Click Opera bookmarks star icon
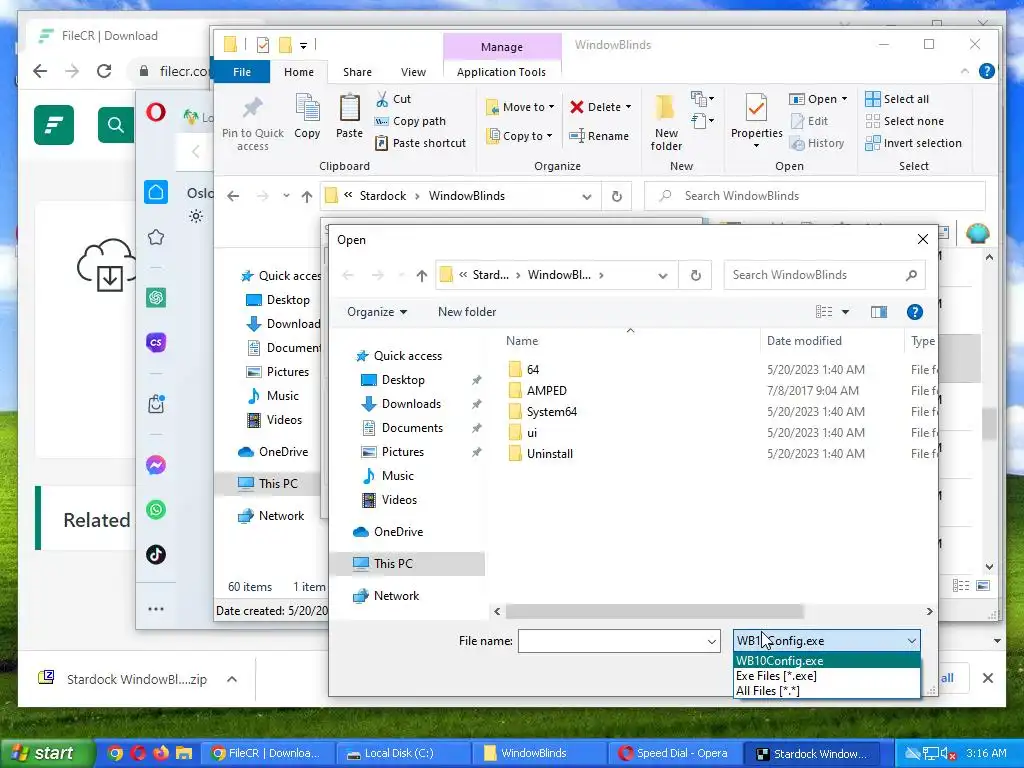 pos(155,237)
